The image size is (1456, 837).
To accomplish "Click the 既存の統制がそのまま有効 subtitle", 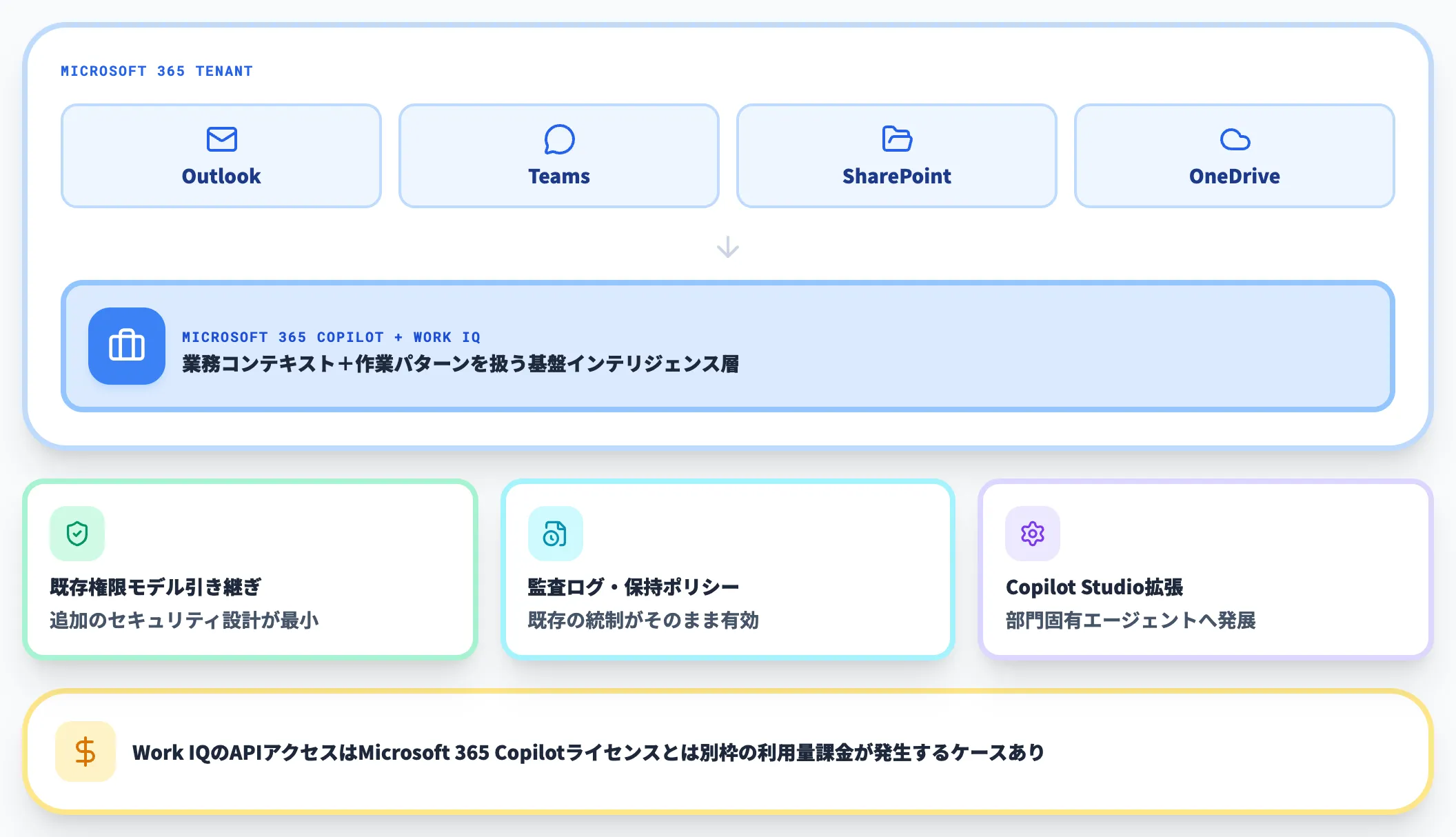I will pos(643,621).
